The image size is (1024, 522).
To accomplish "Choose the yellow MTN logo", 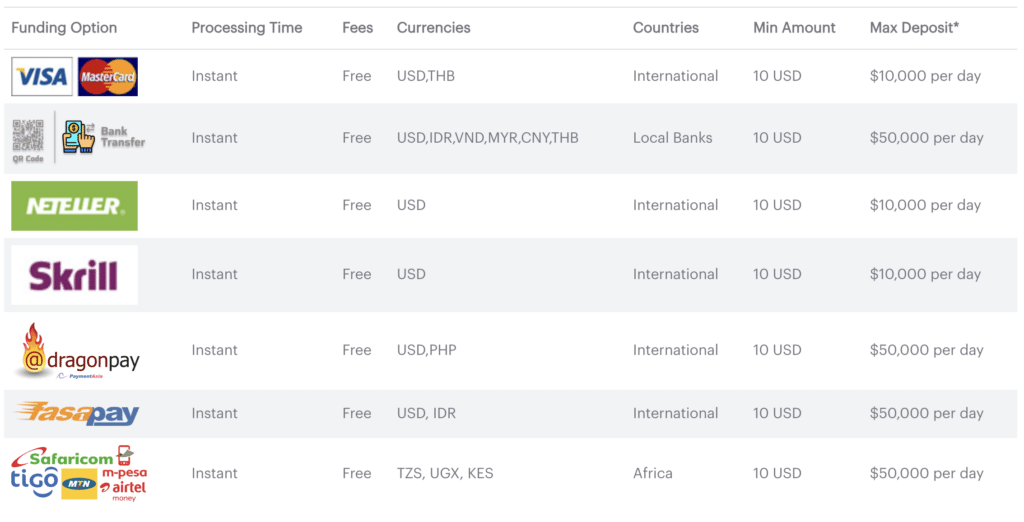I will click(78, 484).
